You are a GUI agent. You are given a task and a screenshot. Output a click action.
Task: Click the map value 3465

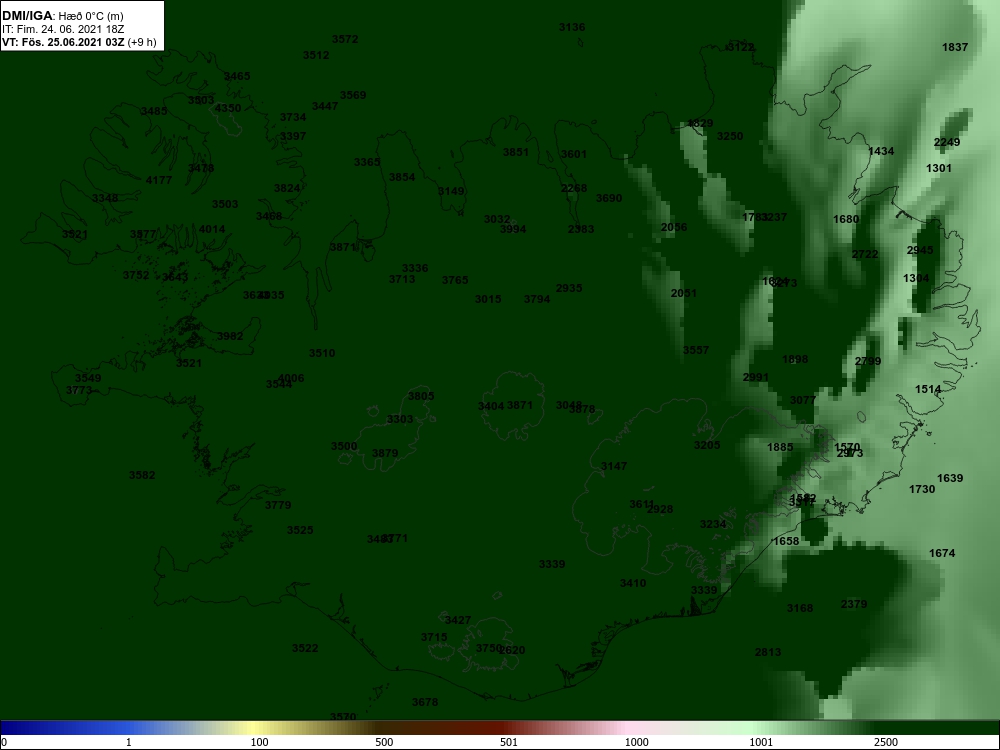point(237,77)
